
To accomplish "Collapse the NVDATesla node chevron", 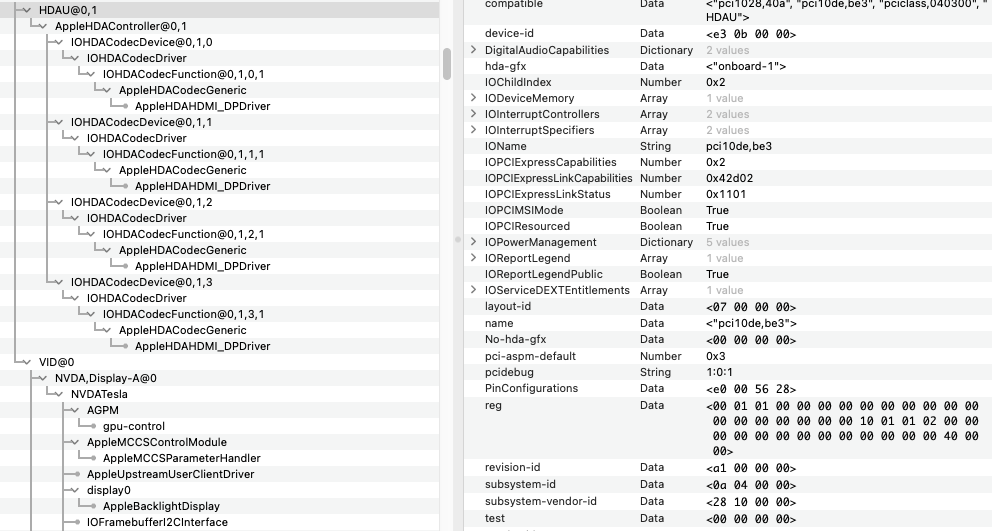I will point(58,394).
